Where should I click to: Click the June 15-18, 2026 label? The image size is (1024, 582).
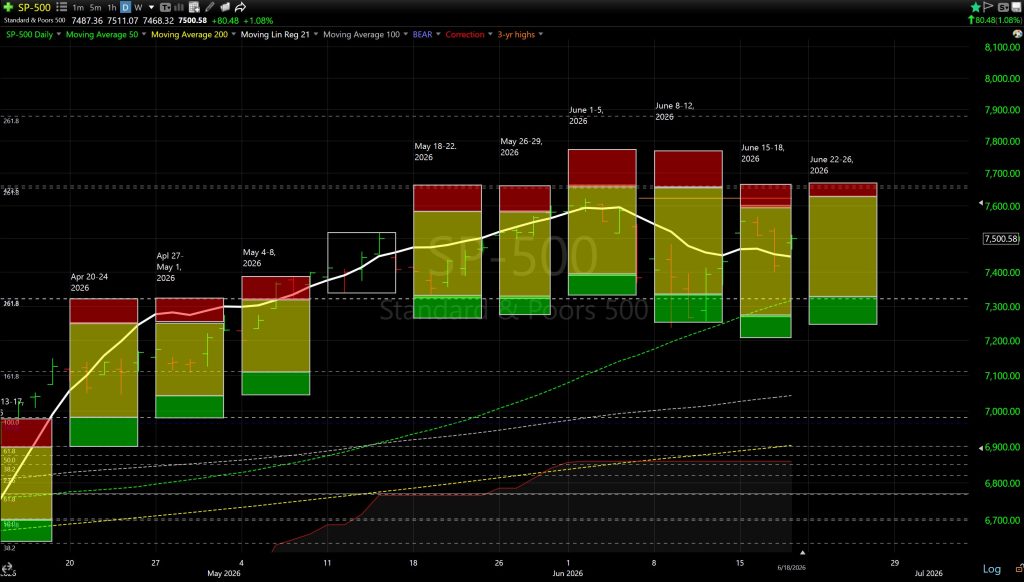coord(761,153)
